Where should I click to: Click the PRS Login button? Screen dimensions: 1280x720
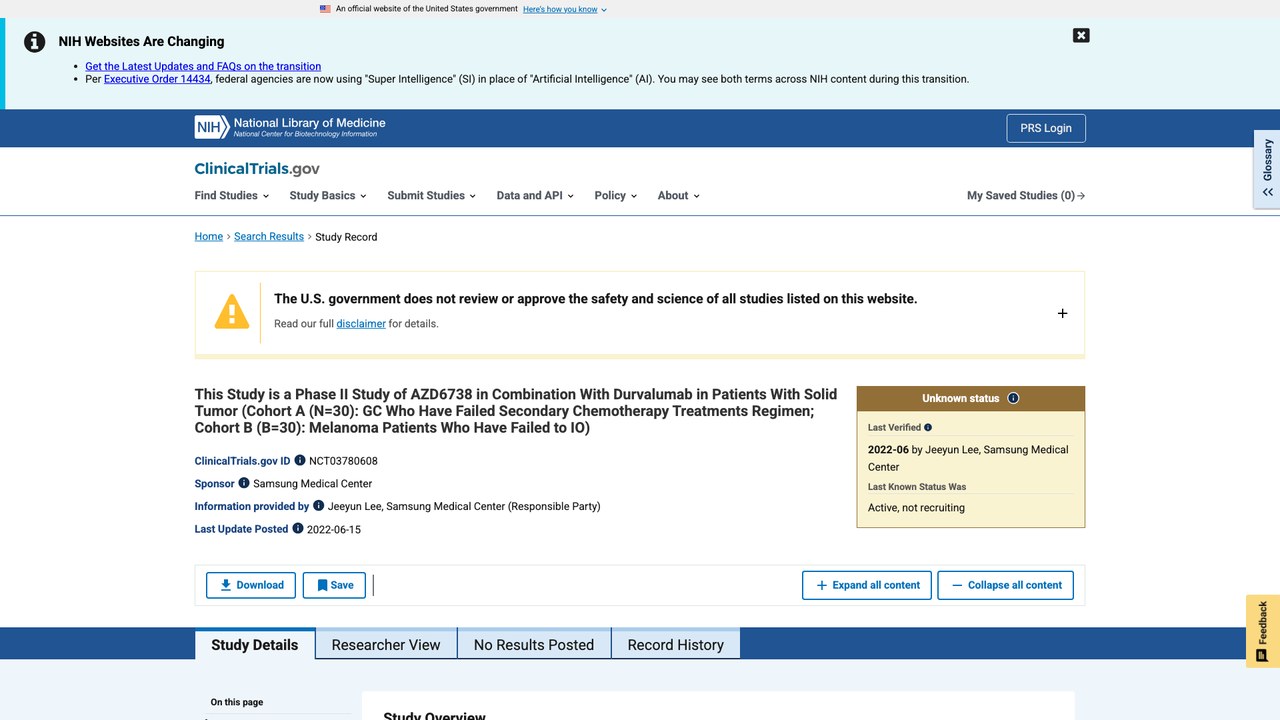(x=1046, y=128)
